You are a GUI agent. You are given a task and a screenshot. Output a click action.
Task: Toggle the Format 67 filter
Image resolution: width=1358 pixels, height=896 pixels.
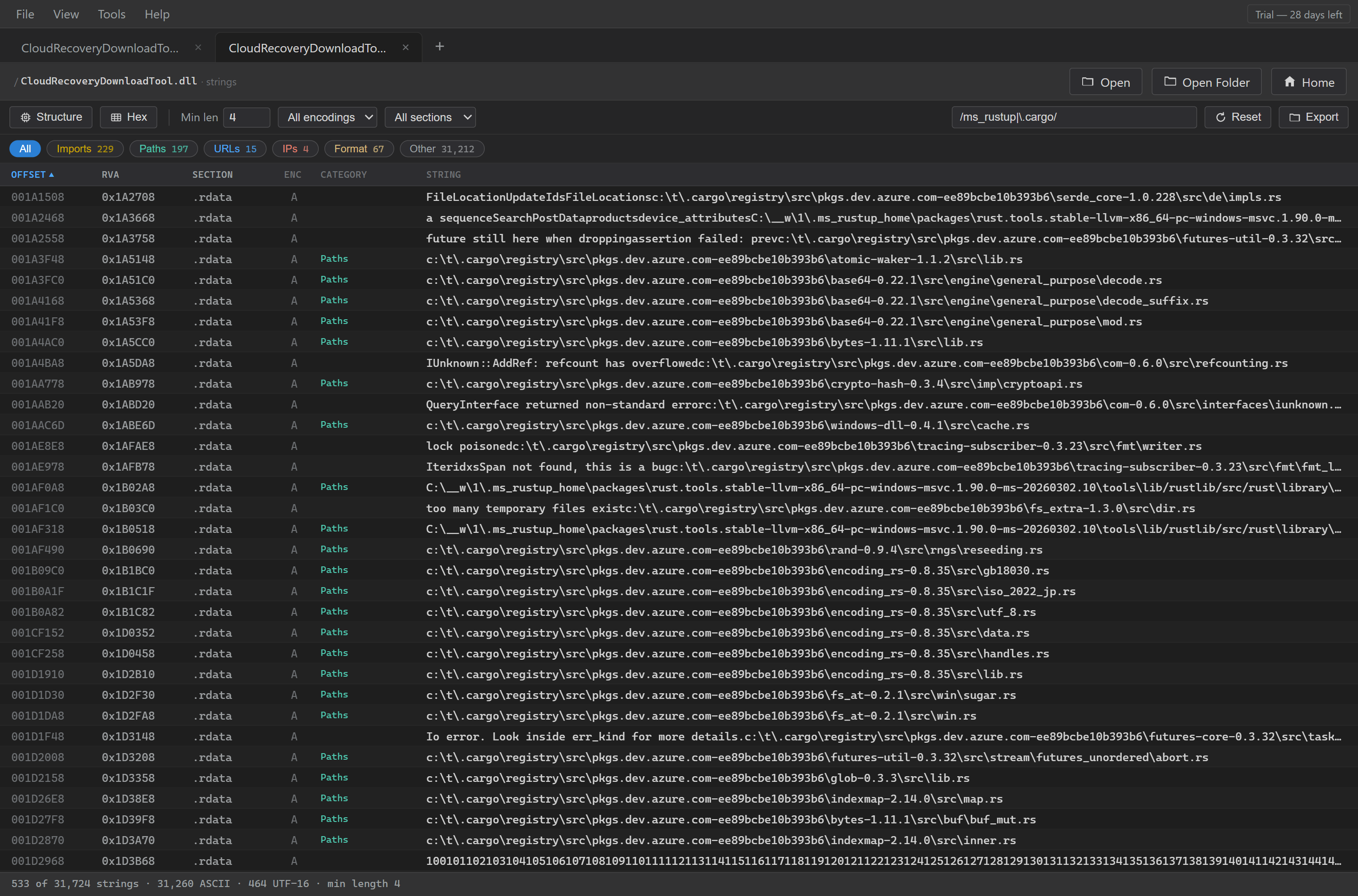click(359, 149)
